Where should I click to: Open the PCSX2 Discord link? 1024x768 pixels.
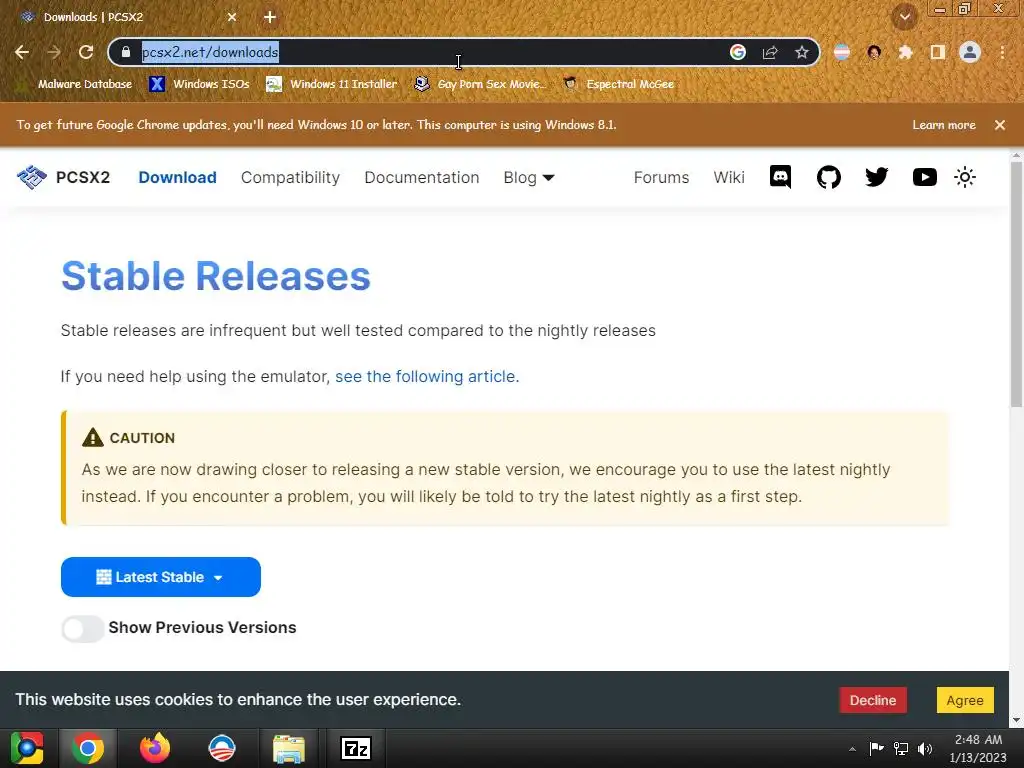(x=780, y=177)
